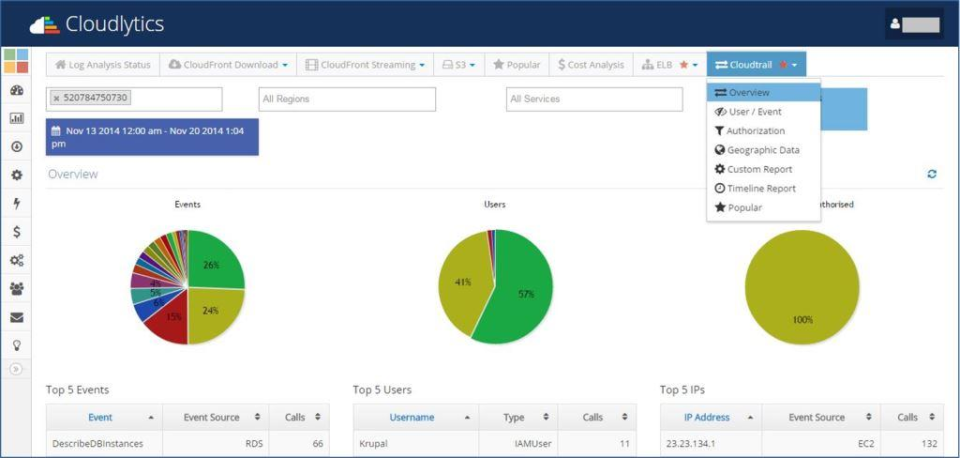The width and height of the screenshot is (960, 458).
Task: Open the bar chart sidebar icon
Action: (x=17, y=118)
